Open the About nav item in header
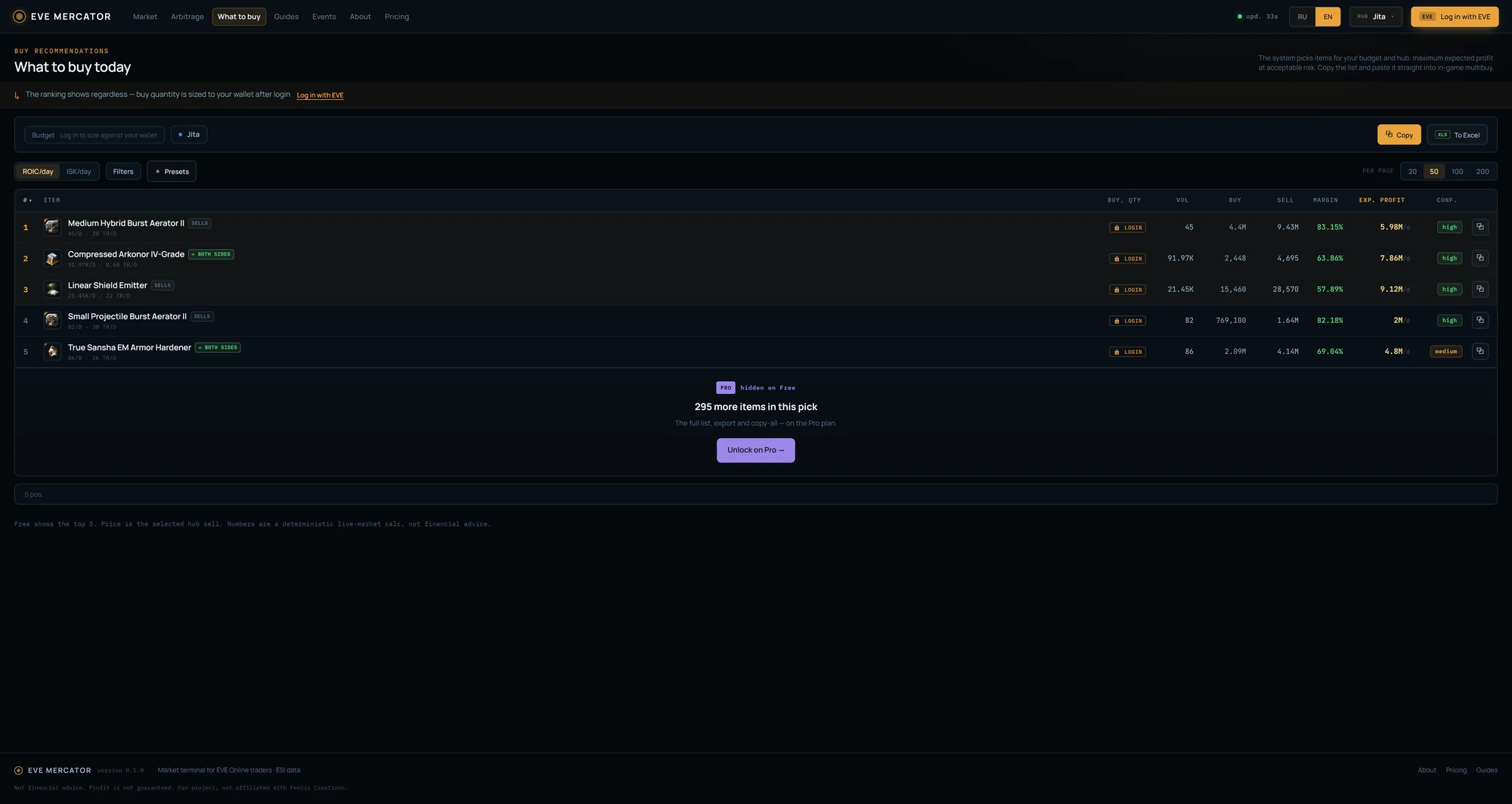 coord(361,17)
